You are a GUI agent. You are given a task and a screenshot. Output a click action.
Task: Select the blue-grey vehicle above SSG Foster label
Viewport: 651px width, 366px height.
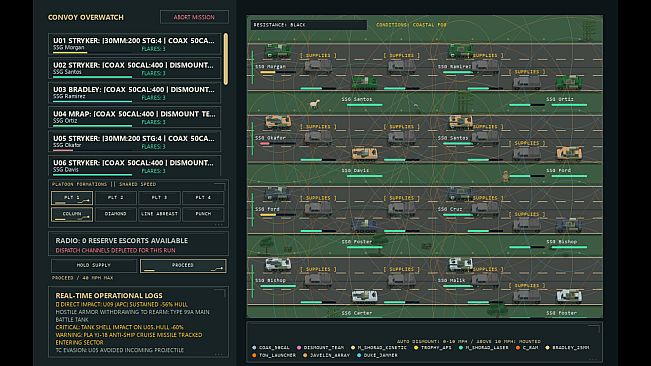point(365,225)
